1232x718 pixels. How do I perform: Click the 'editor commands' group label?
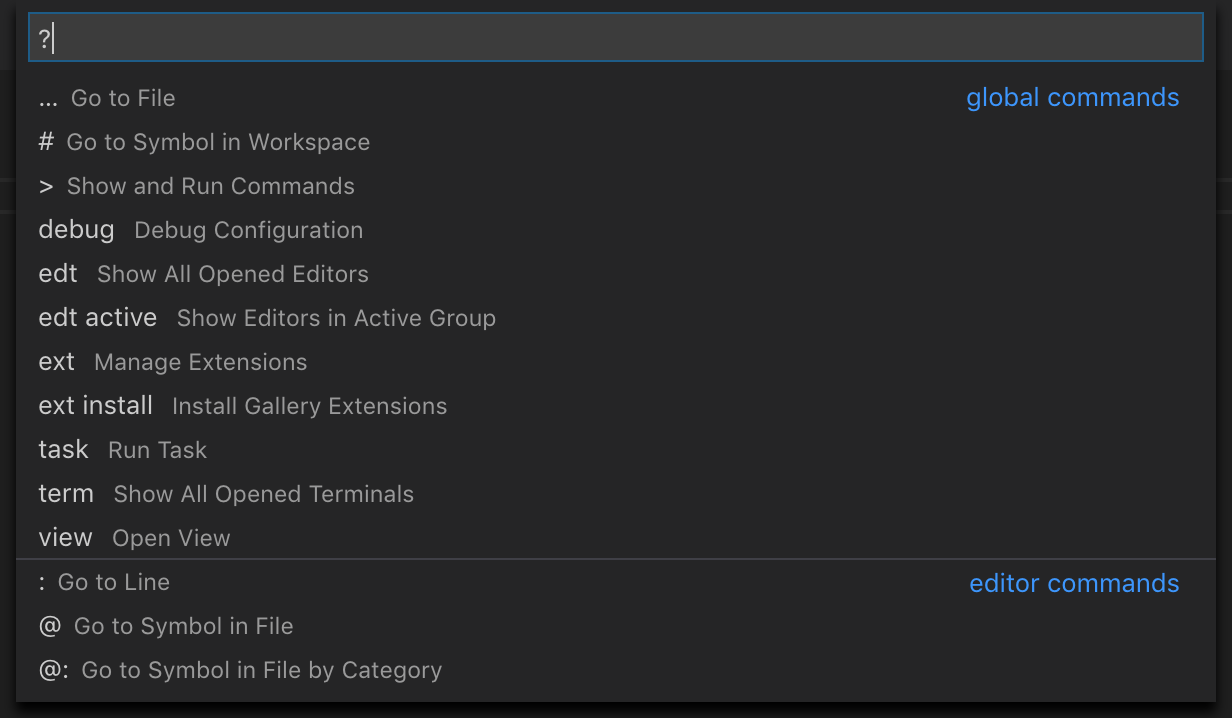(1075, 583)
